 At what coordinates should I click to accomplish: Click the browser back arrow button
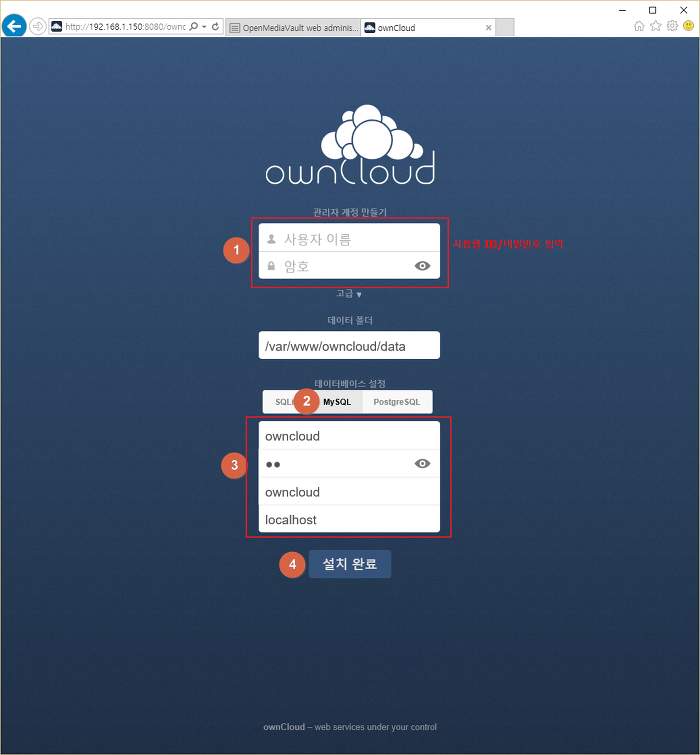click(14, 26)
